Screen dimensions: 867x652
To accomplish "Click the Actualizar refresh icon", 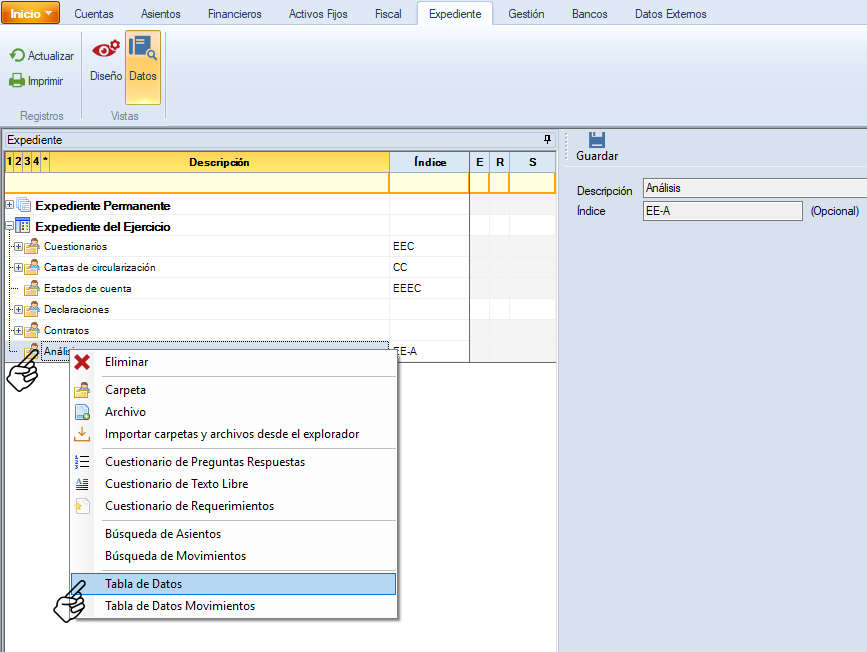I will click(x=17, y=56).
